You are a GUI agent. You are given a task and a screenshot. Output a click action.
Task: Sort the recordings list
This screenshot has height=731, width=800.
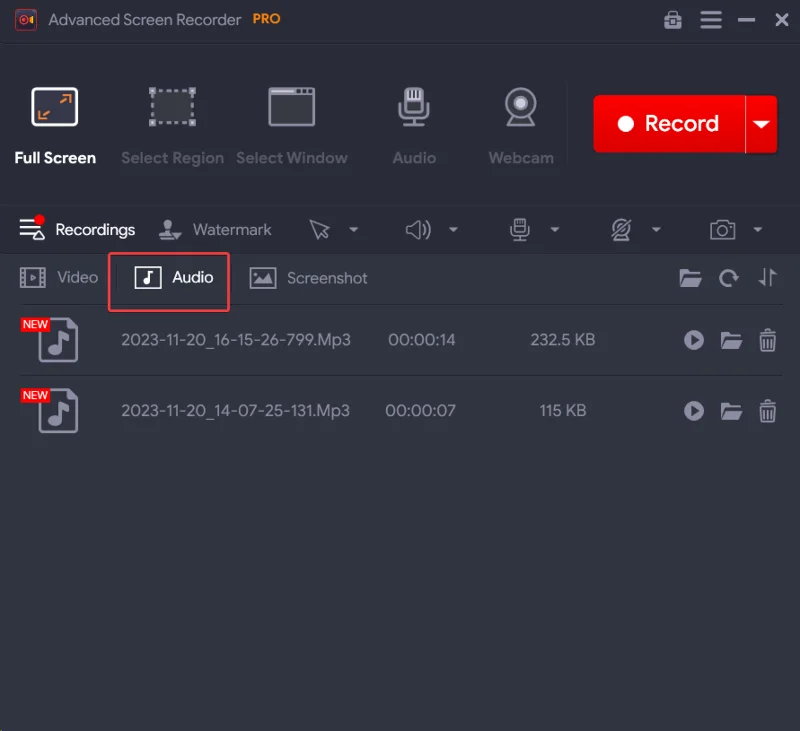pyautogui.click(x=768, y=278)
